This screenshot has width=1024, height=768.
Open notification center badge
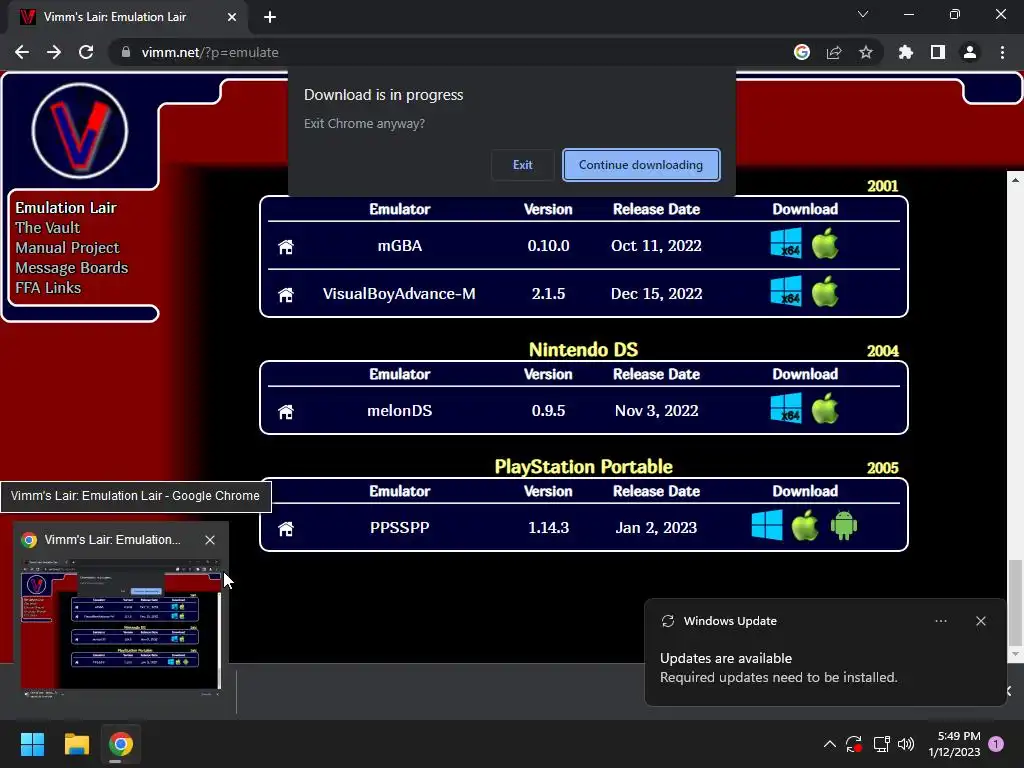click(996, 744)
